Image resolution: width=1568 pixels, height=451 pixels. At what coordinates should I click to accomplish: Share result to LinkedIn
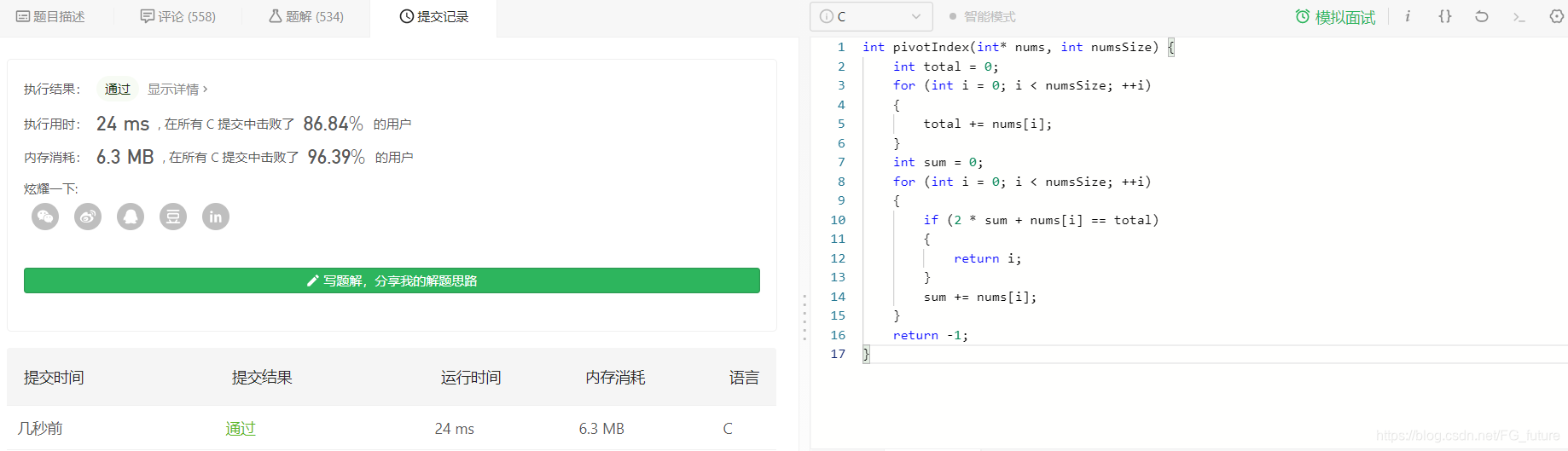pyautogui.click(x=216, y=217)
